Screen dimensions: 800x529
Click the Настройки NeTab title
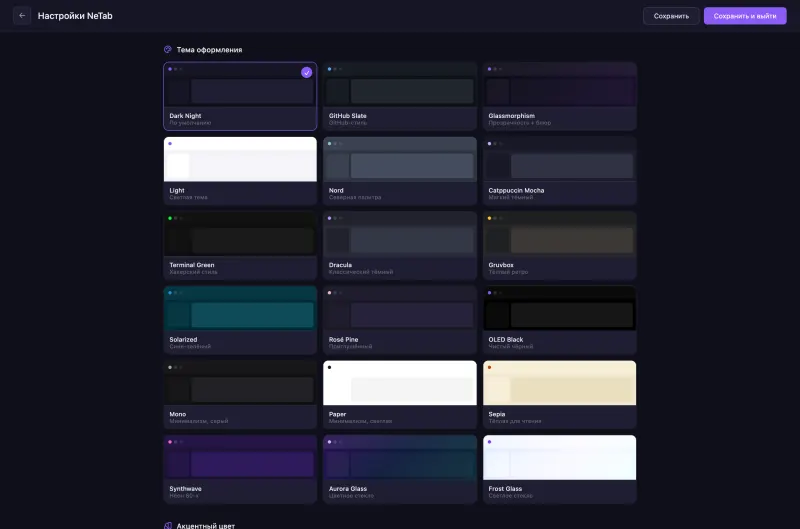pyautogui.click(x=75, y=16)
